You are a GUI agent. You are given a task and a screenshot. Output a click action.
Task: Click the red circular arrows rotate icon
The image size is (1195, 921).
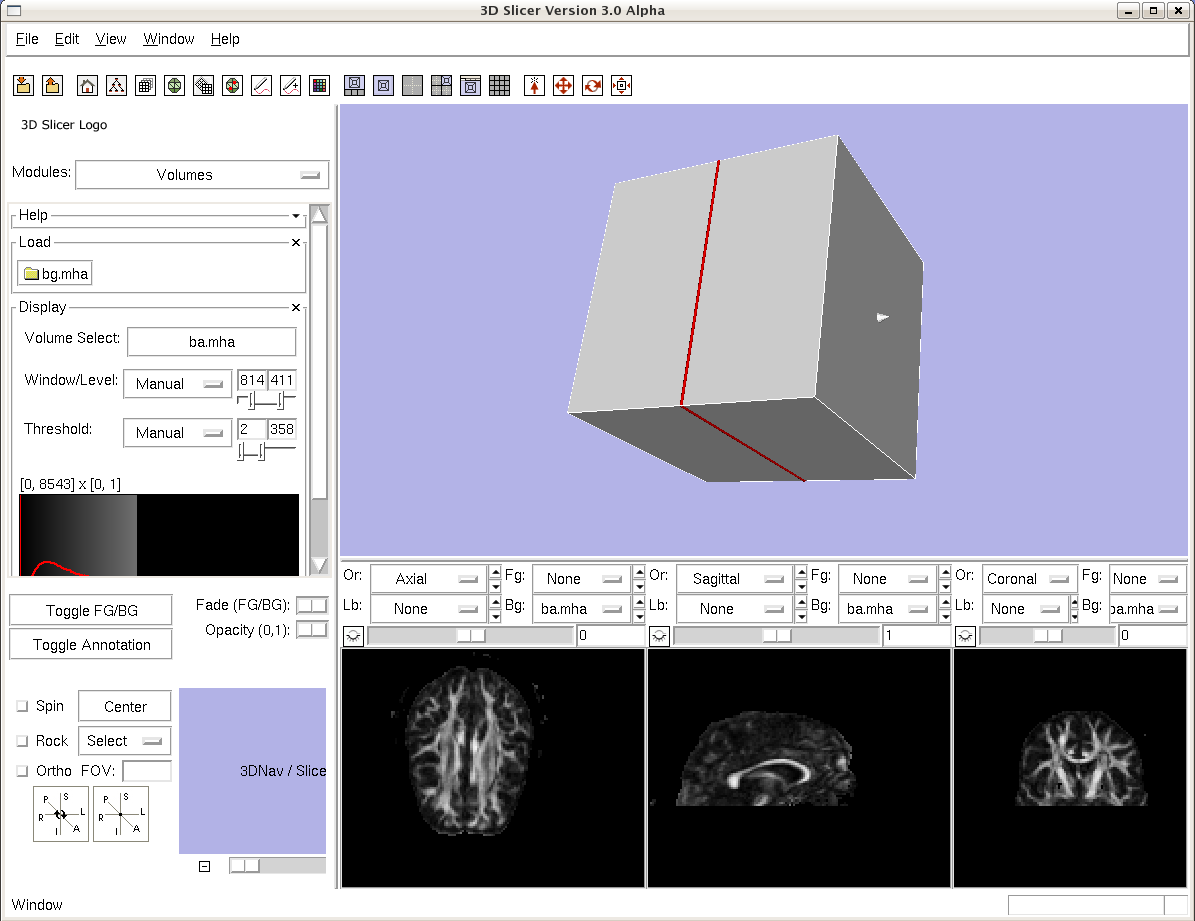(x=593, y=86)
